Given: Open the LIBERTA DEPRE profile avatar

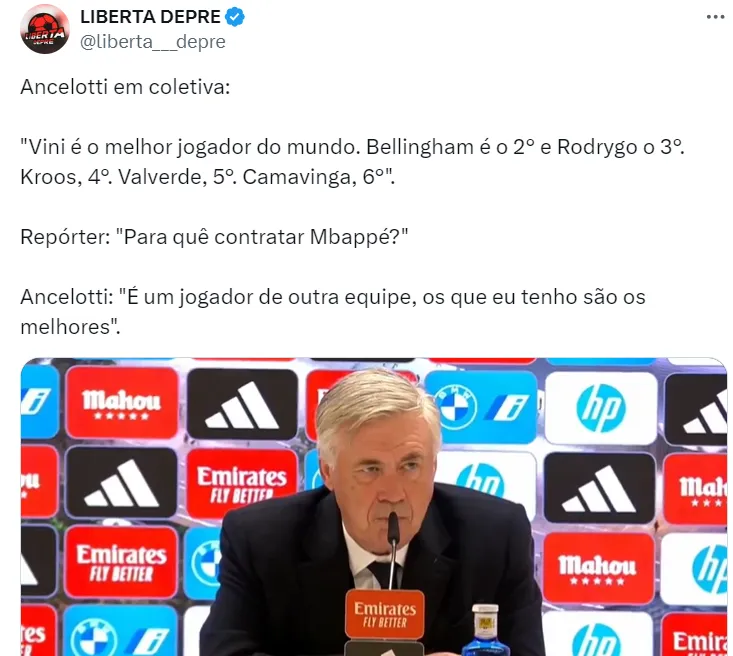Looking at the screenshot, I should [45, 29].
